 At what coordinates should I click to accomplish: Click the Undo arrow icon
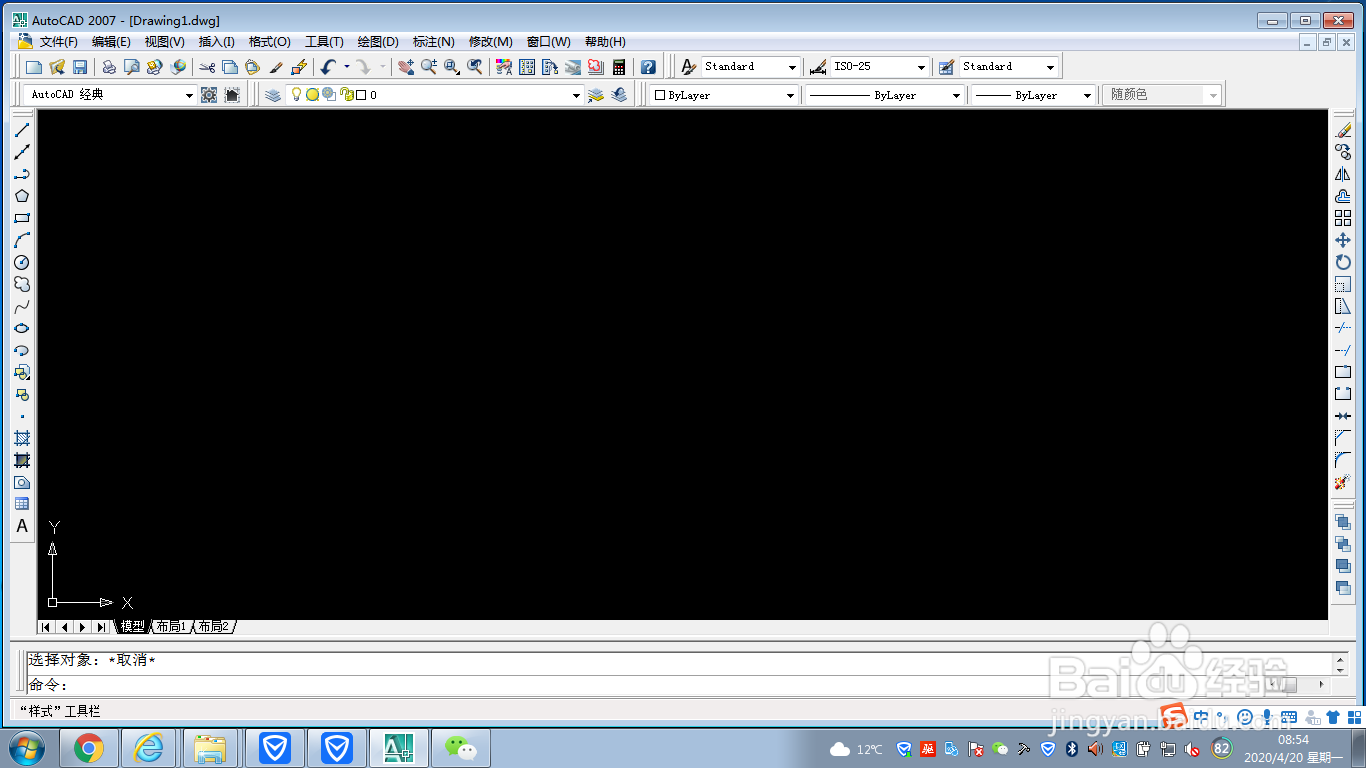coord(329,67)
